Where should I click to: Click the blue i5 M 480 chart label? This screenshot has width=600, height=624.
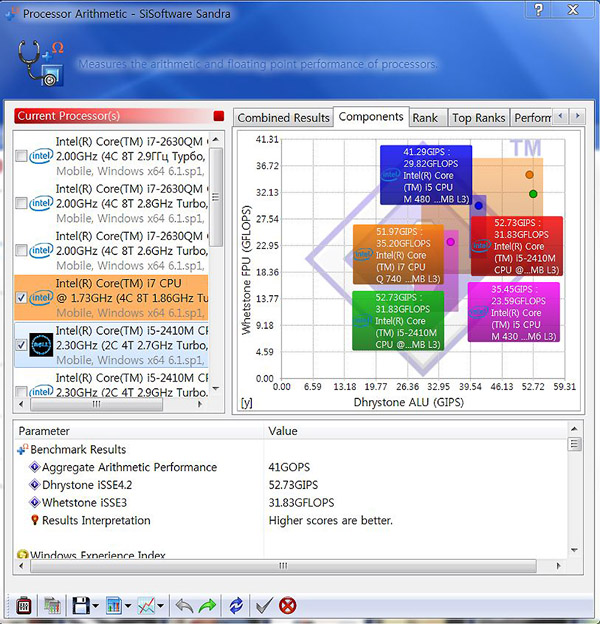tap(426, 175)
